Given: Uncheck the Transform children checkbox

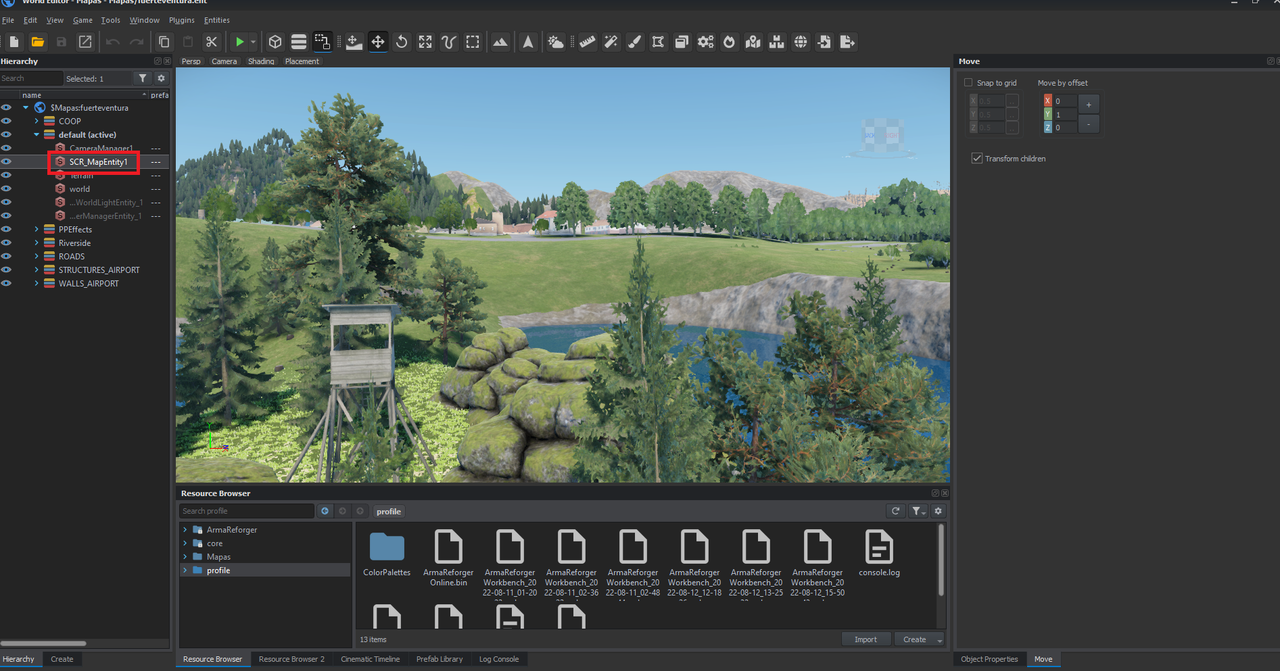Looking at the screenshot, I should pyautogui.click(x=977, y=158).
